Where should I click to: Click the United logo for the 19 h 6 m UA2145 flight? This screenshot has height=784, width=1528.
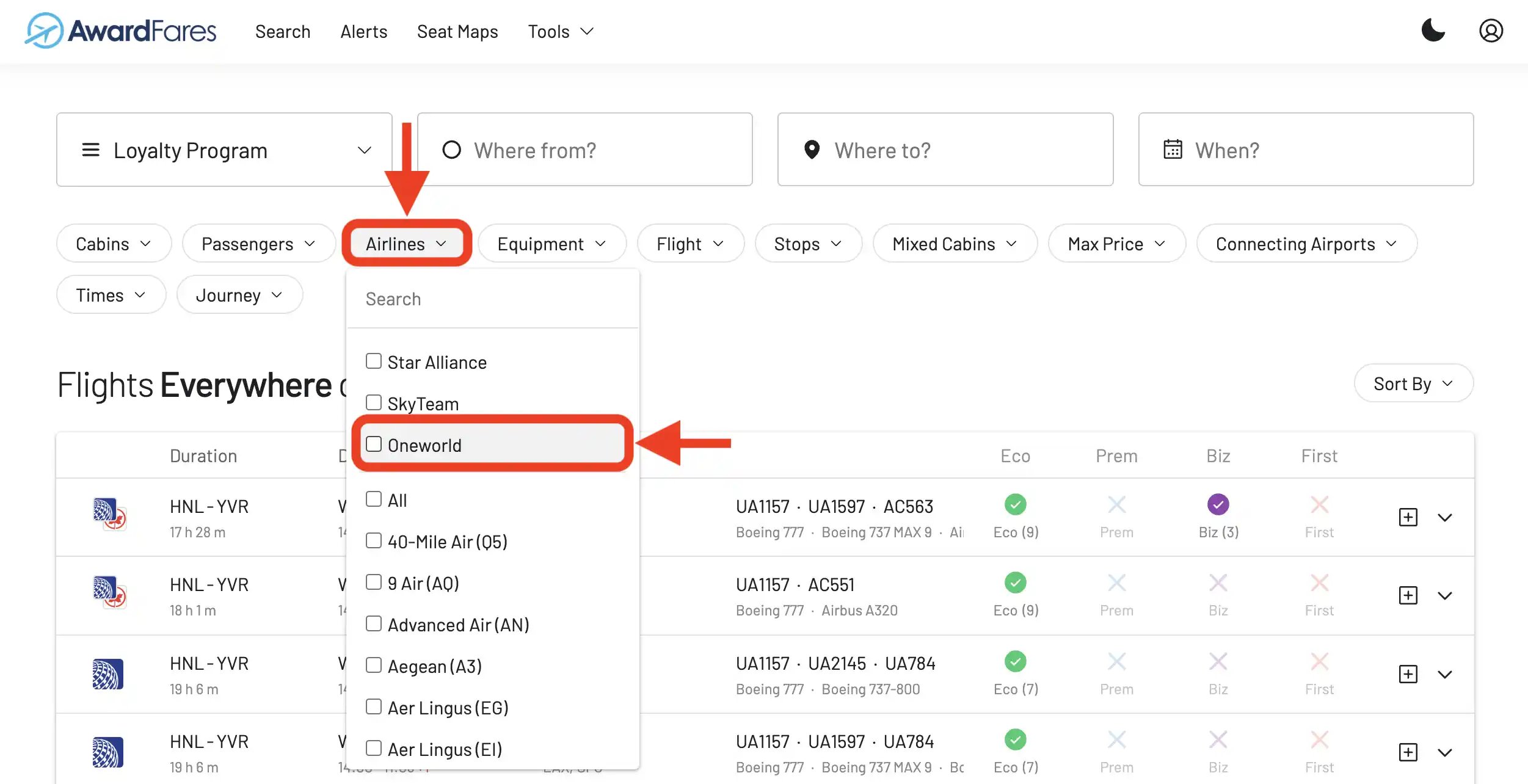point(107,674)
